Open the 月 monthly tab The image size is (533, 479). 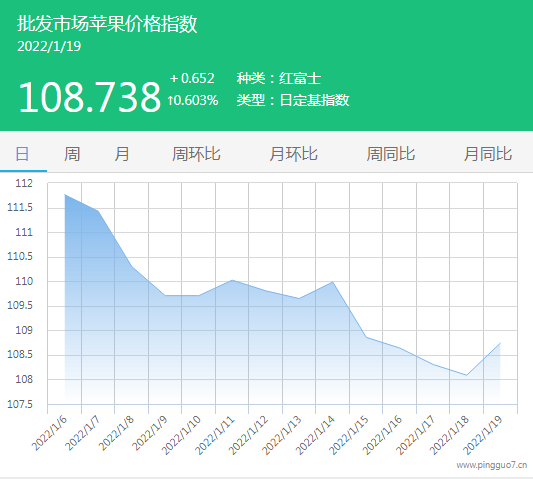click(122, 154)
